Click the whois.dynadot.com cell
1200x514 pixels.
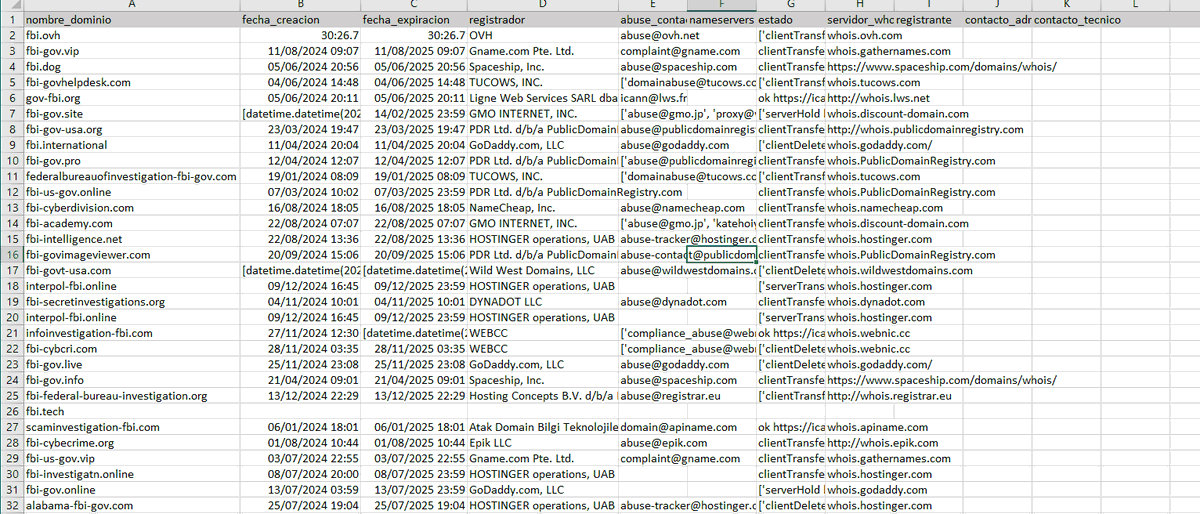[859, 302]
